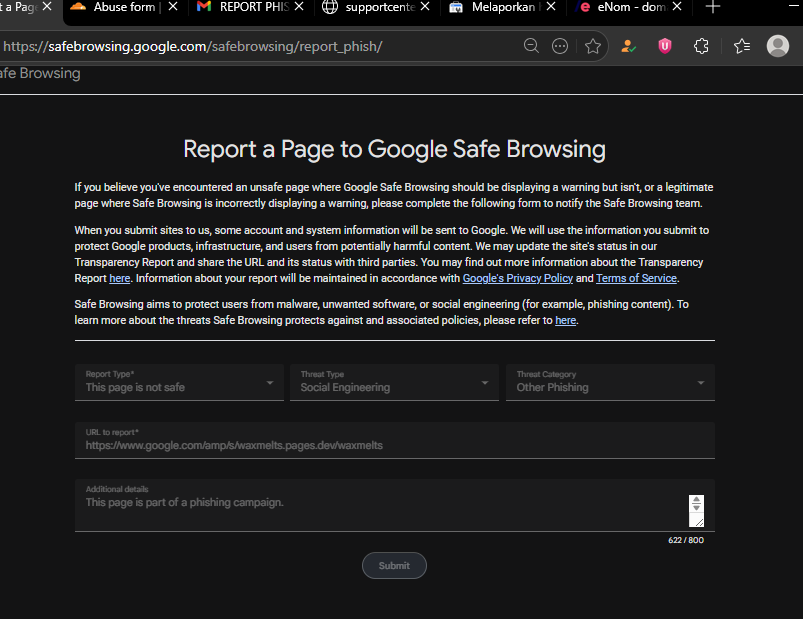Screen dimensions: 803x619
Task: Open the Threat Type dropdown
Action: pyautogui.click(x=394, y=382)
